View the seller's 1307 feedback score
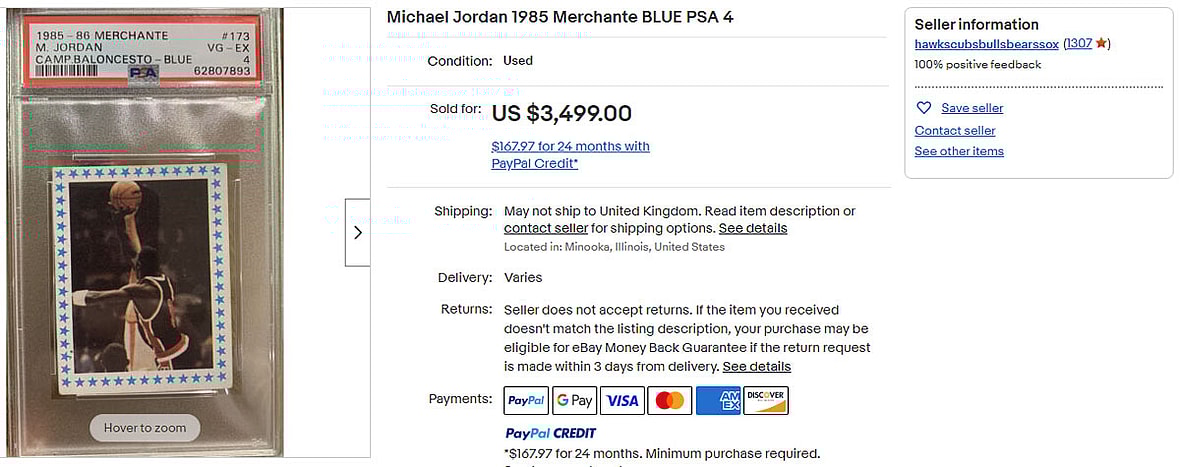The height and width of the screenshot is (467, 1180). [1078, 44]
